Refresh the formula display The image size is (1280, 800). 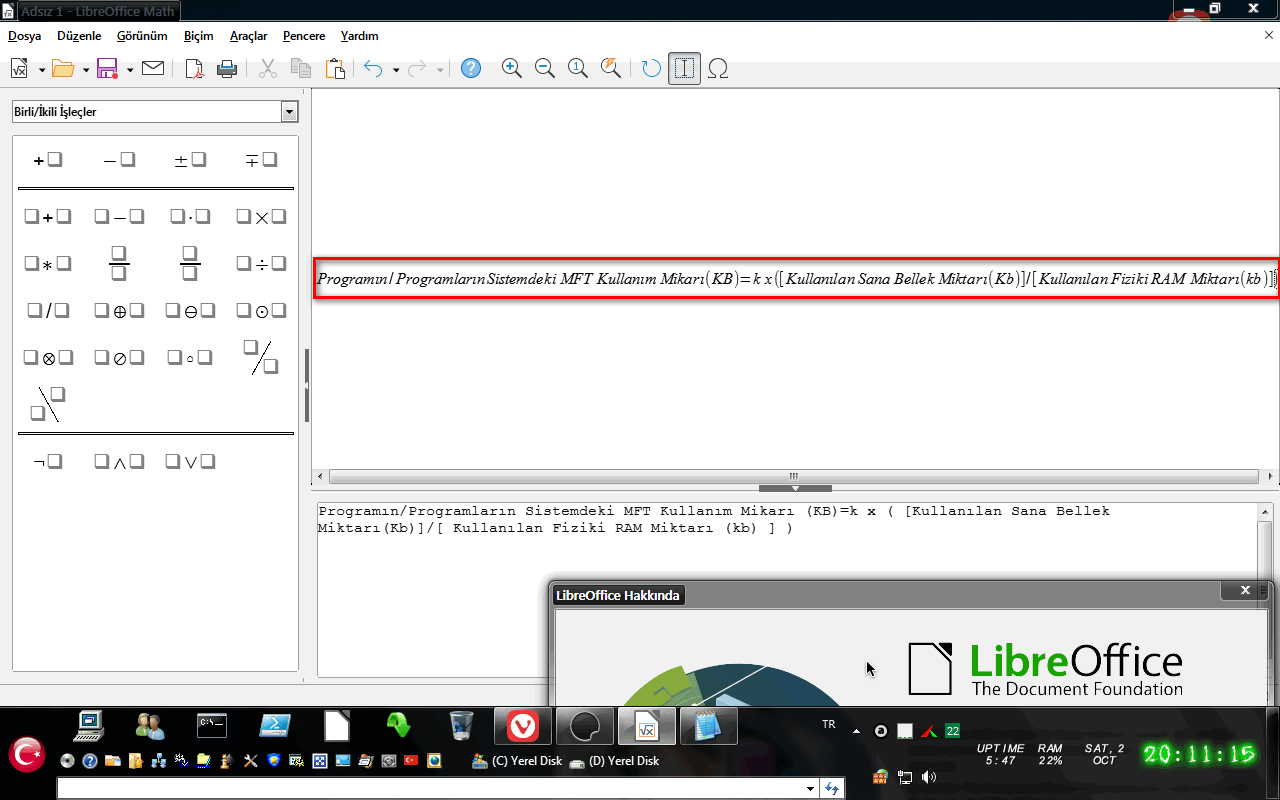651,68
